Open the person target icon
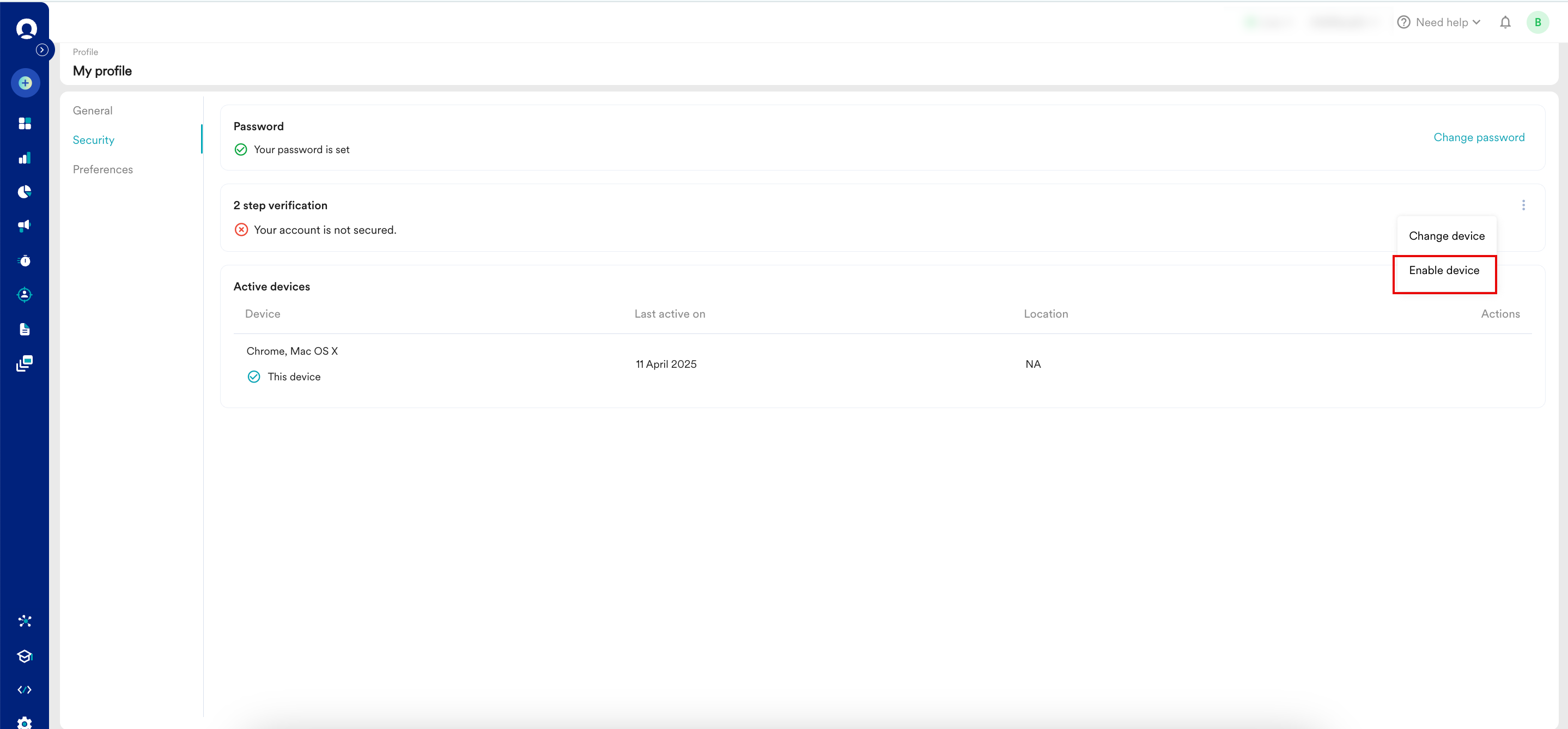The image size is (1568, 729). (x=25, y=295)
